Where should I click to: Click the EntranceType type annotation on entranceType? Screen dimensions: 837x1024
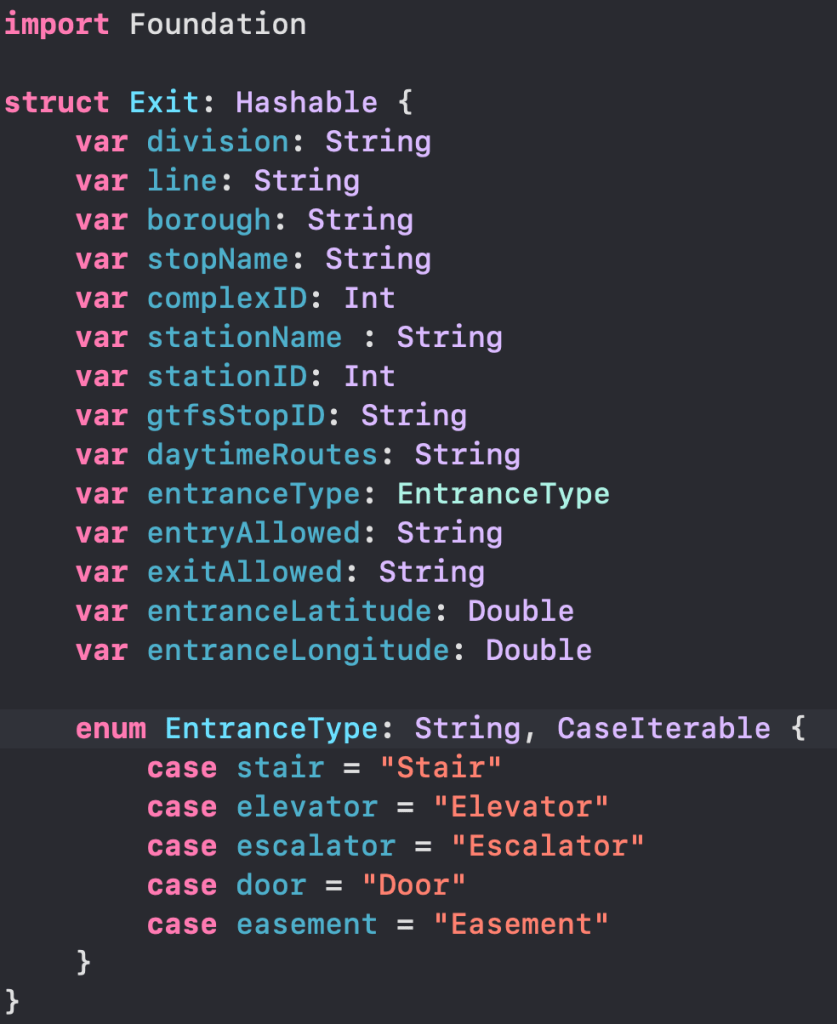tap(503, 494)
